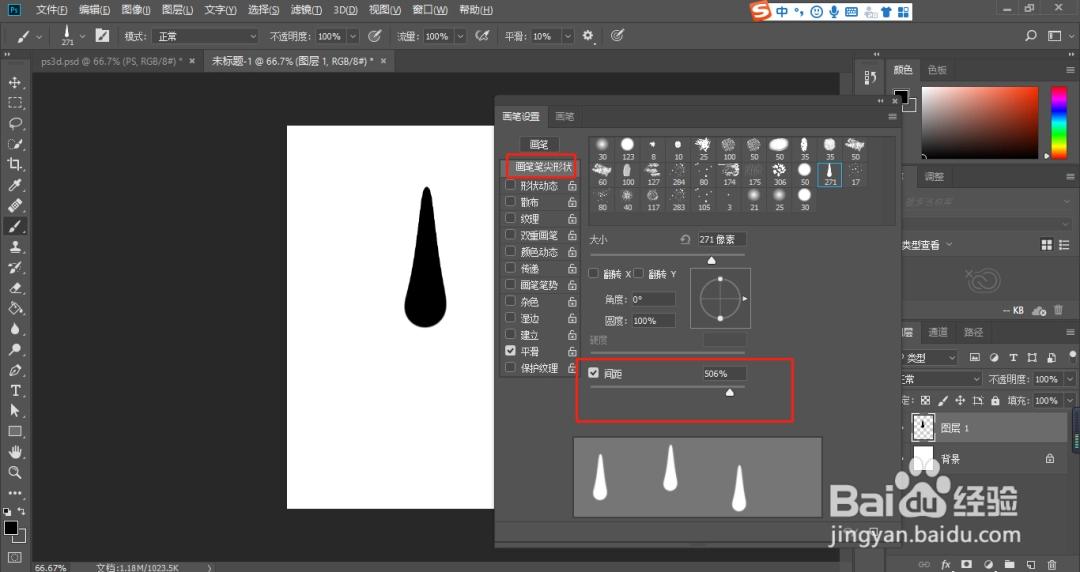Select the Pen tool
The width and height of the screenshot is (1080, 572).
pyautogui.click(x=14, y=370)
